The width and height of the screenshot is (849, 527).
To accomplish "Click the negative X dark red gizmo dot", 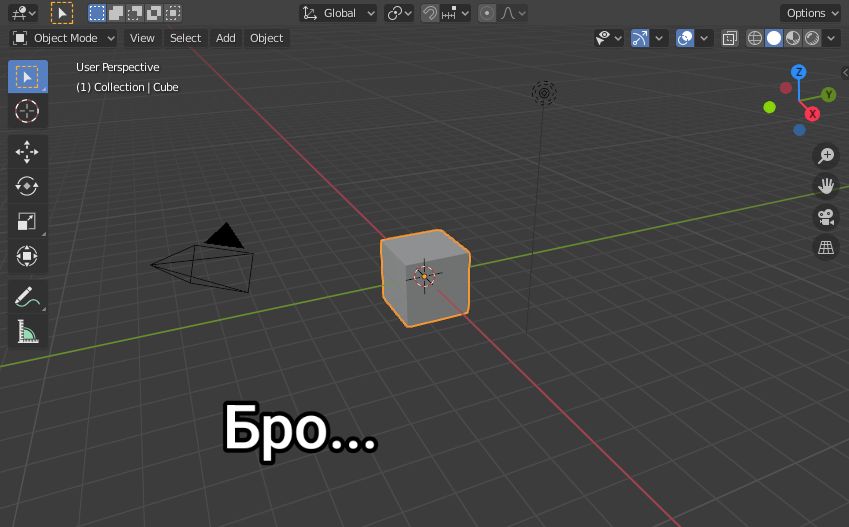I will click(786, 88).
